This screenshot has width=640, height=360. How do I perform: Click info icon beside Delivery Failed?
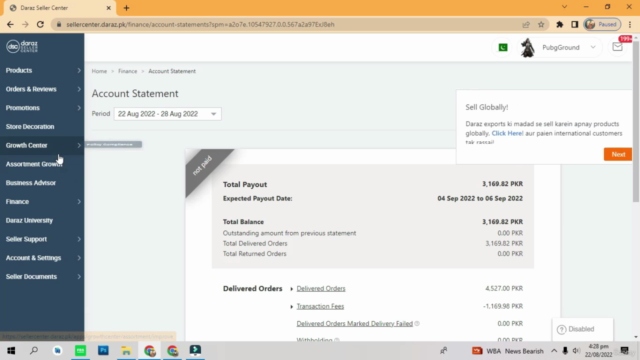point(417,324)
